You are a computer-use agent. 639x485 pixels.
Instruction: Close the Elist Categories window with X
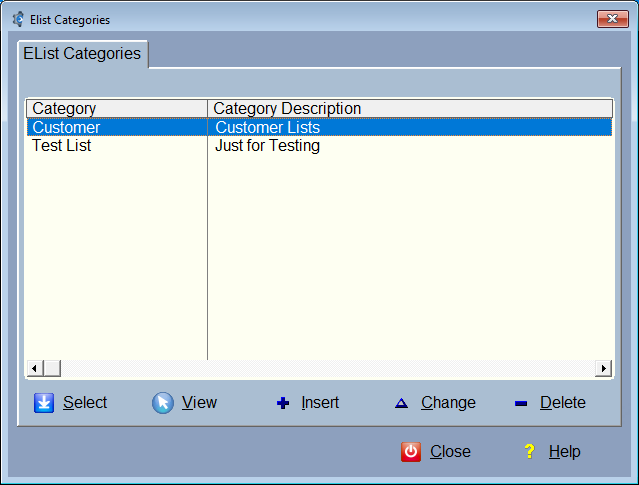click(x=613, y=19)
